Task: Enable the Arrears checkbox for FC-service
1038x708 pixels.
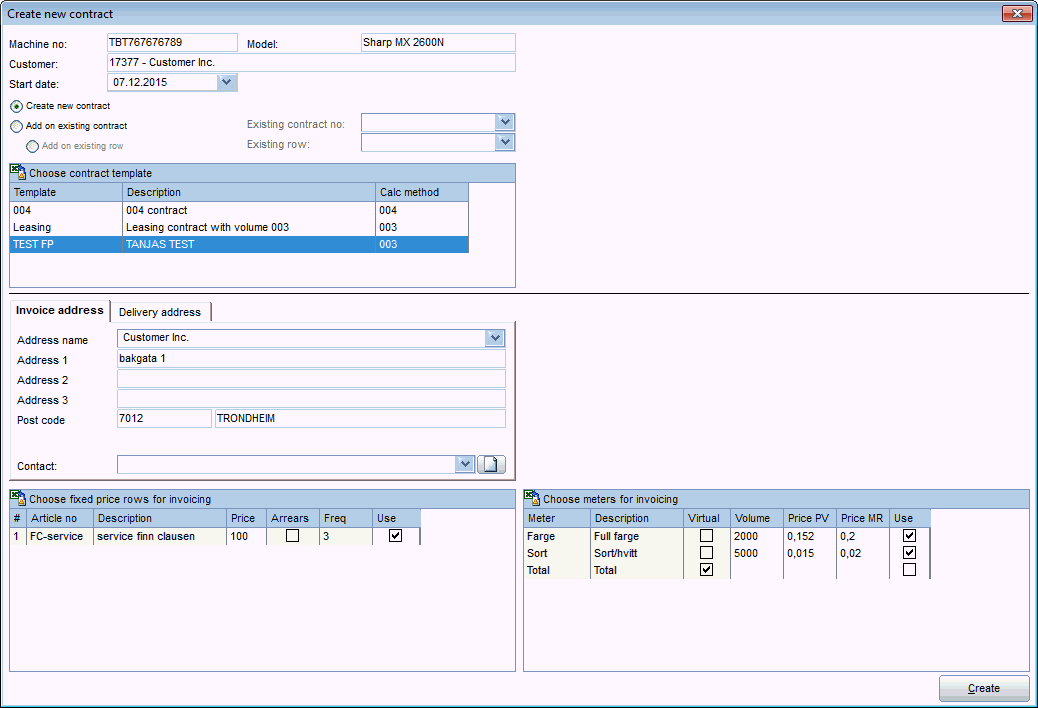Action: (x=291, y=536)
